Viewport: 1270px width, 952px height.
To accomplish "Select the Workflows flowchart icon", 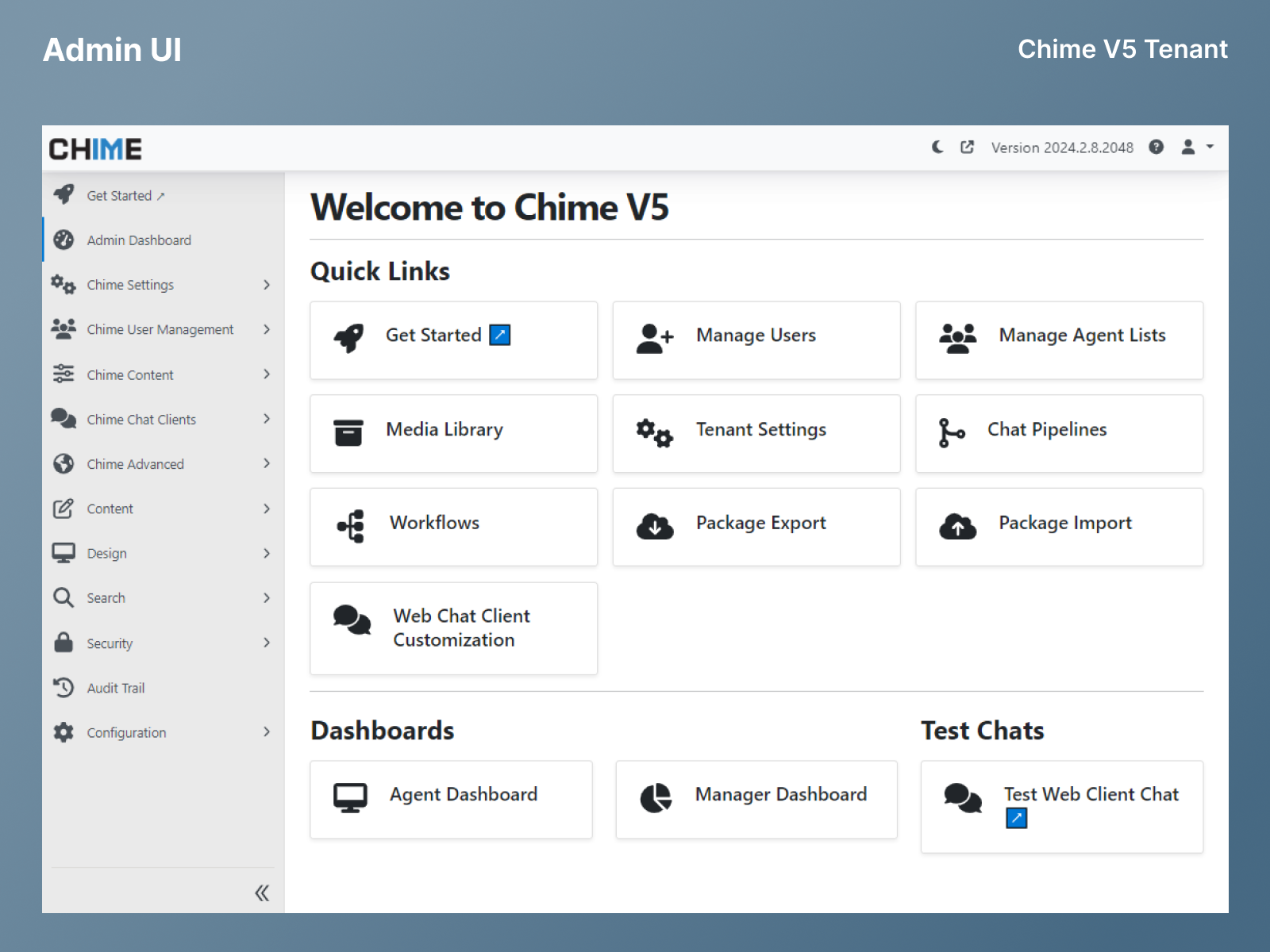I will coord(349,524).
